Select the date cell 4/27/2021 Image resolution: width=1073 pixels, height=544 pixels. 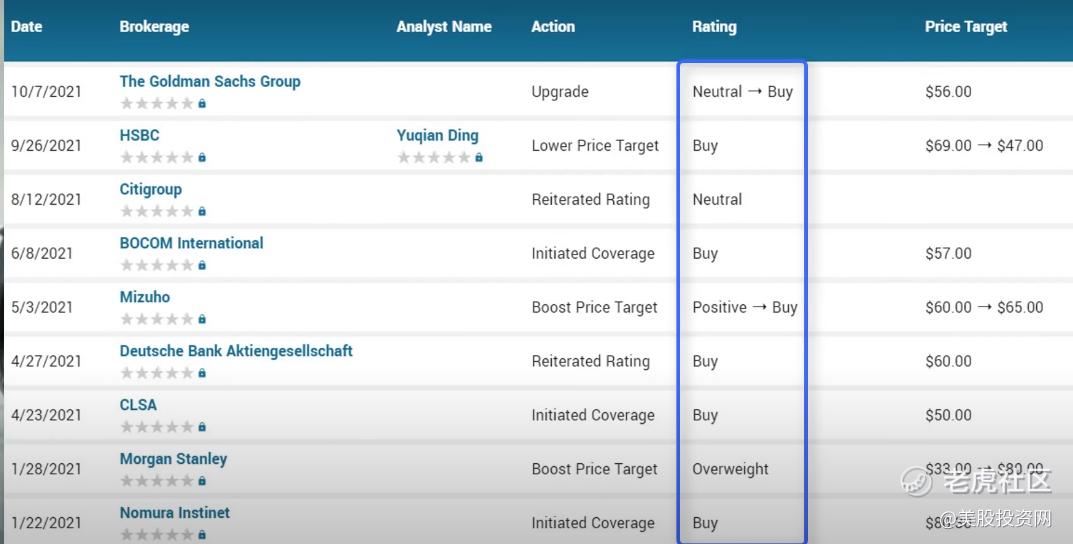click(x=46, y=361)
